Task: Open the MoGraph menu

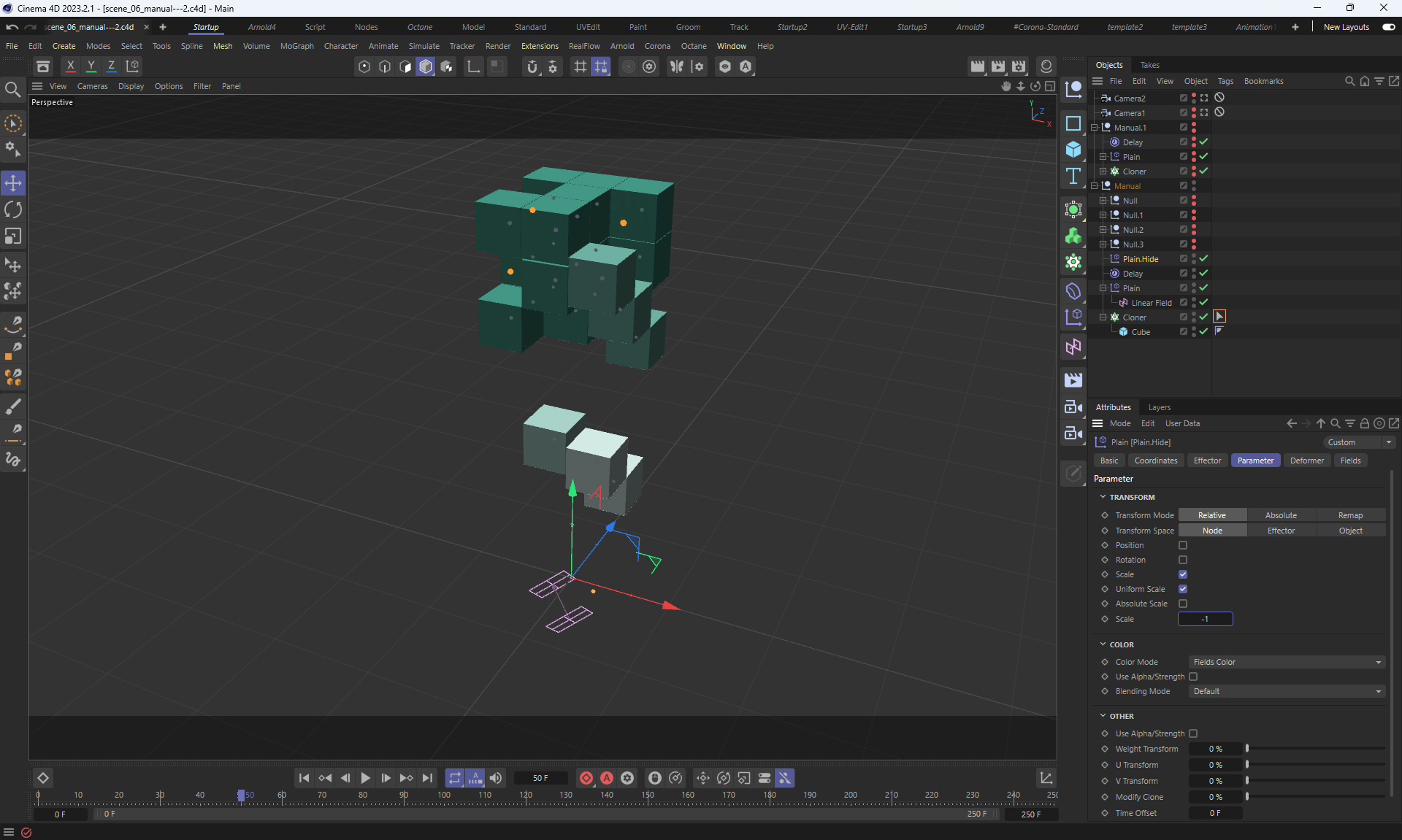Action: pyautogui.click(x=296, y=46)
